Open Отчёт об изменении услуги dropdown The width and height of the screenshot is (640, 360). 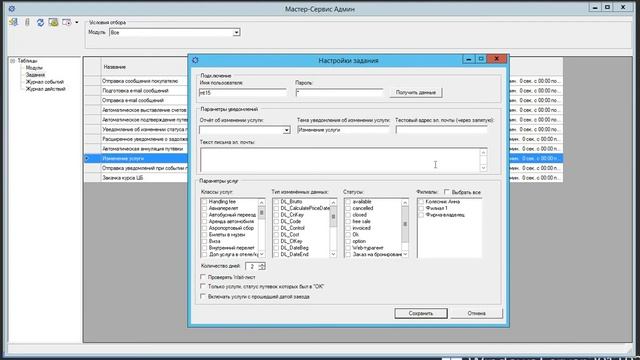click(286, 130)
